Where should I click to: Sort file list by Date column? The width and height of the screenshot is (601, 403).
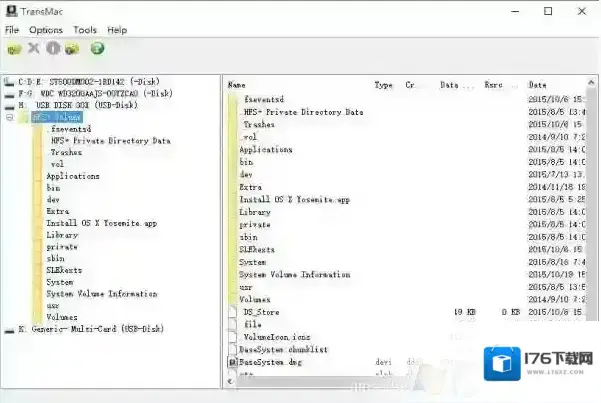537,85
